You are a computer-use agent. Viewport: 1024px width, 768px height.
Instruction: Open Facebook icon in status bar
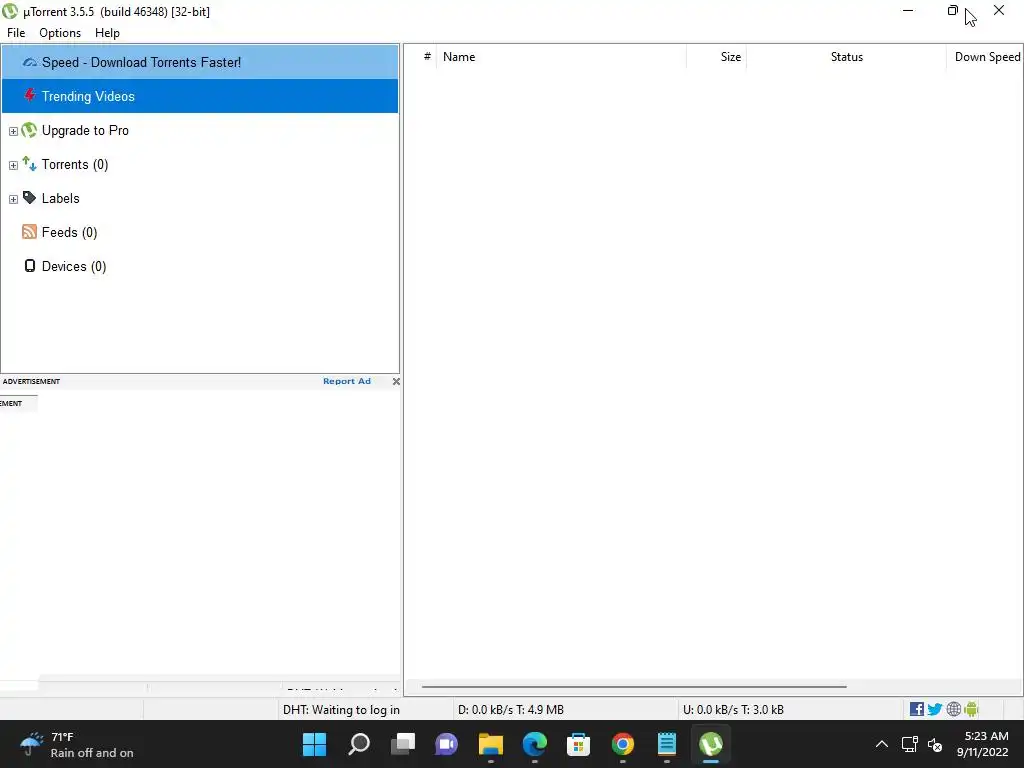pos(917,709)
